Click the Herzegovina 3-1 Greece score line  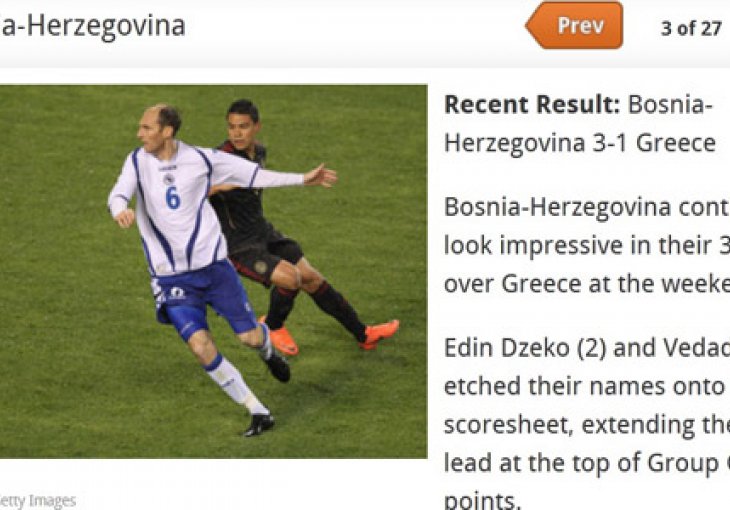[x=580, y=143]
